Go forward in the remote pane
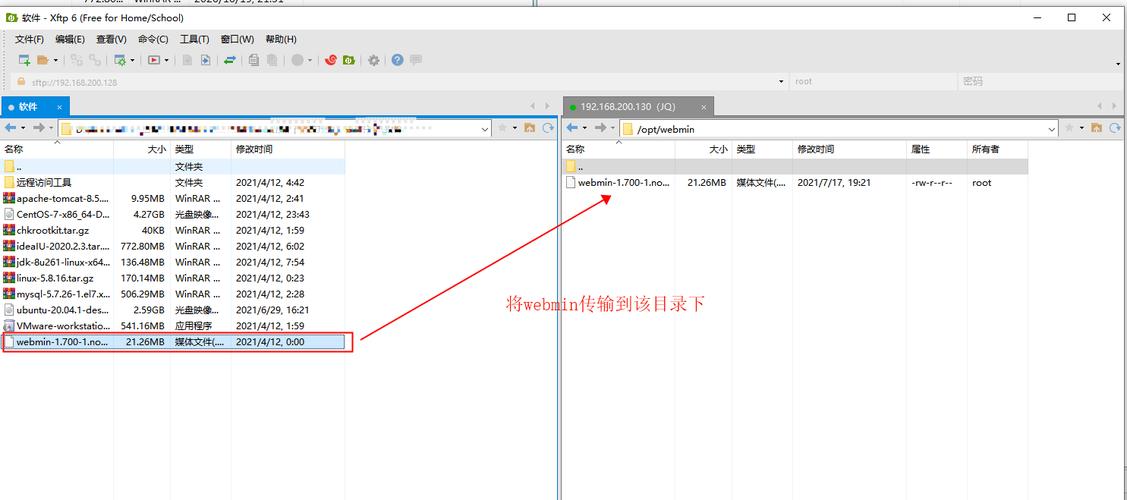Viewport: 1127px width, 500px height. click(x=601, y=128)
